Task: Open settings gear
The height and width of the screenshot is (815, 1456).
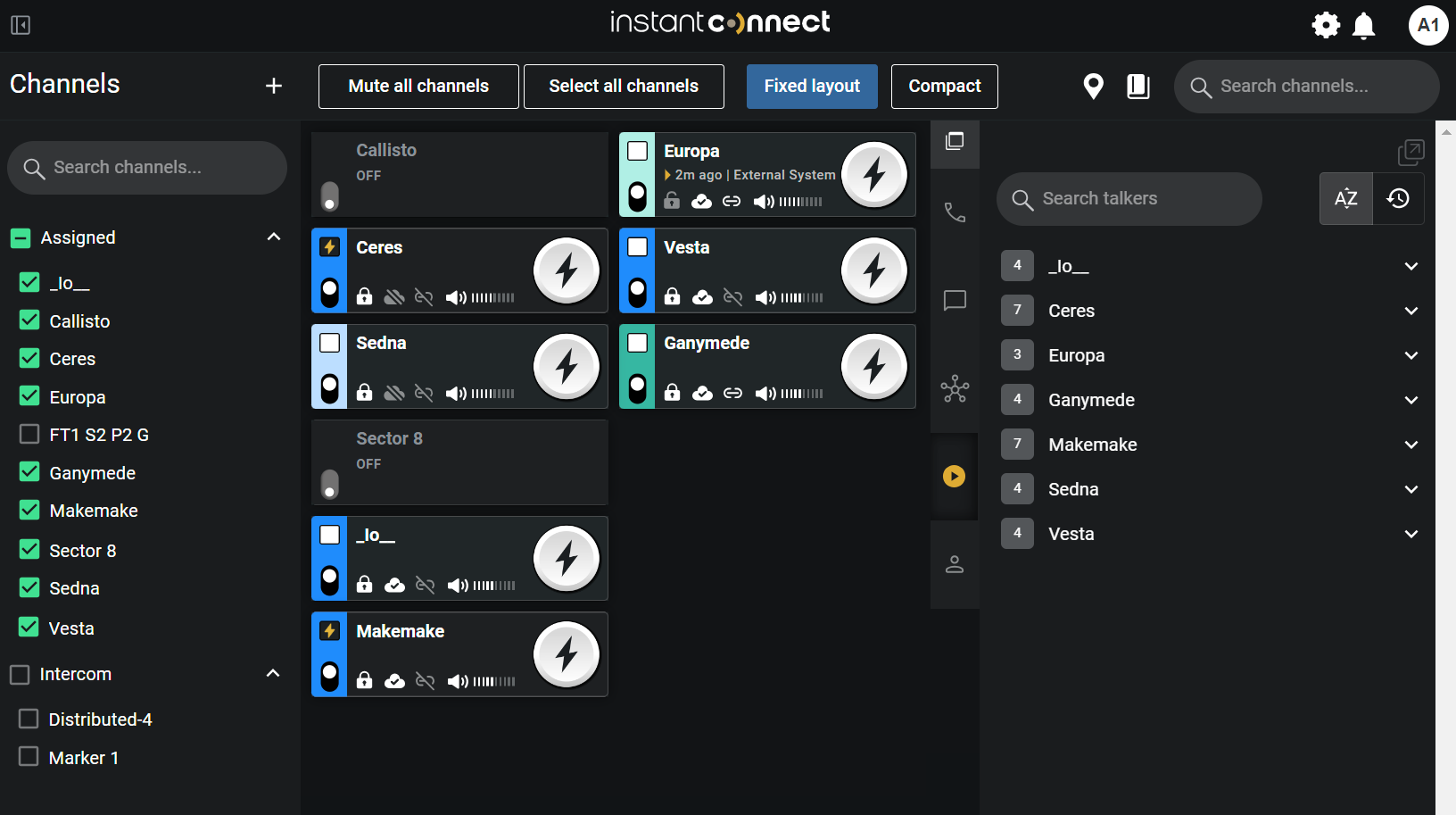Action: (1326, 25)
